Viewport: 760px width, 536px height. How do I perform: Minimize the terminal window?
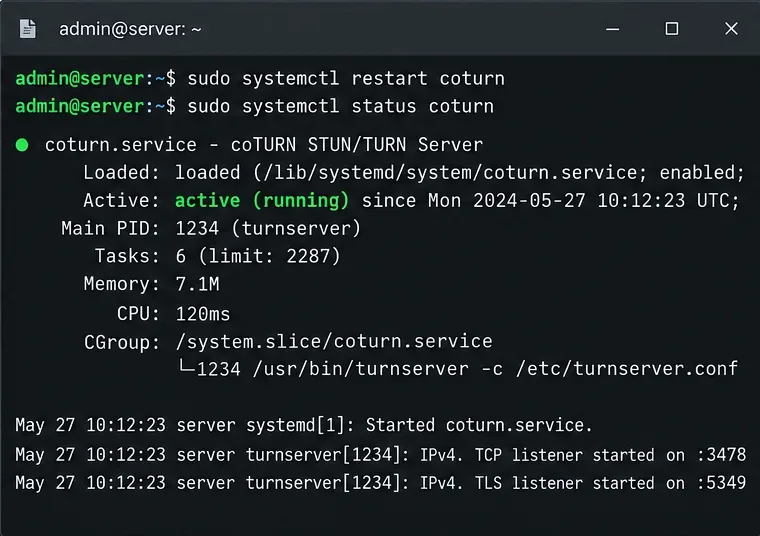pos(613,29)
